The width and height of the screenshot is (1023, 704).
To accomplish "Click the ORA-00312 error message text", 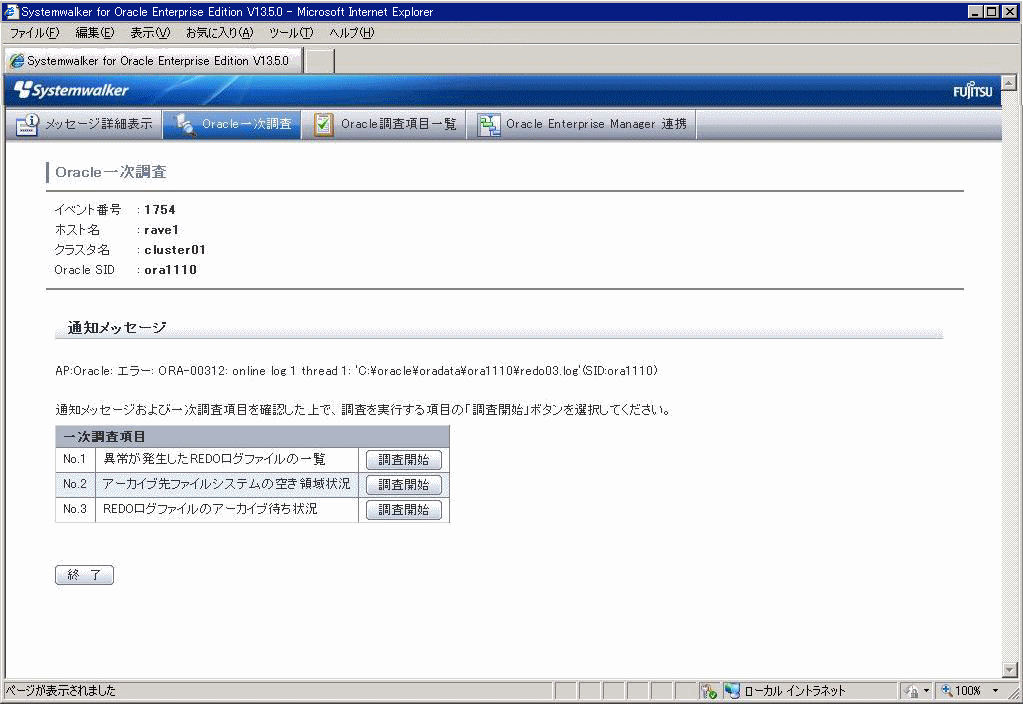I will pos(356,371).
